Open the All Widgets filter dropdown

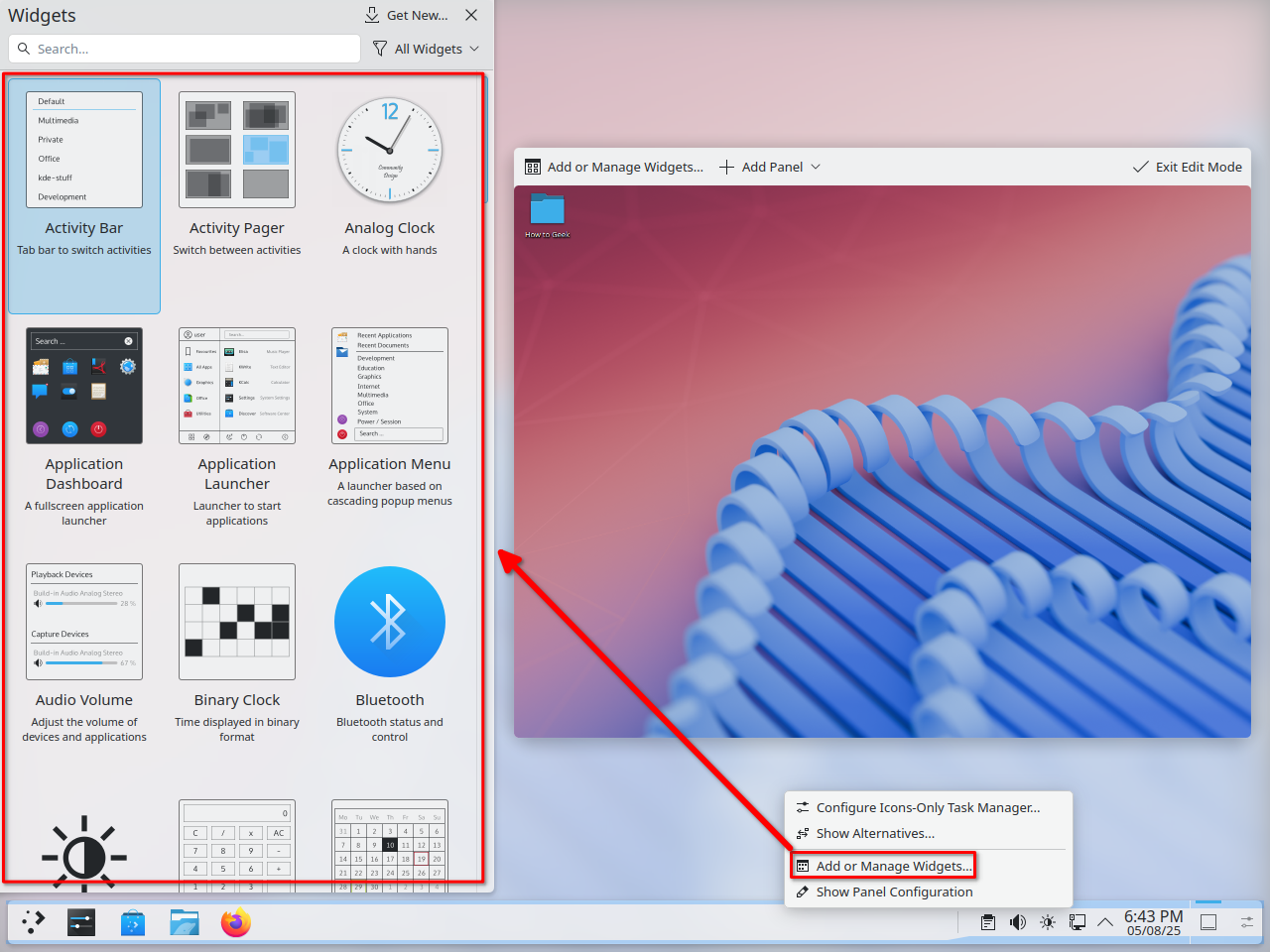click(426, 49)
